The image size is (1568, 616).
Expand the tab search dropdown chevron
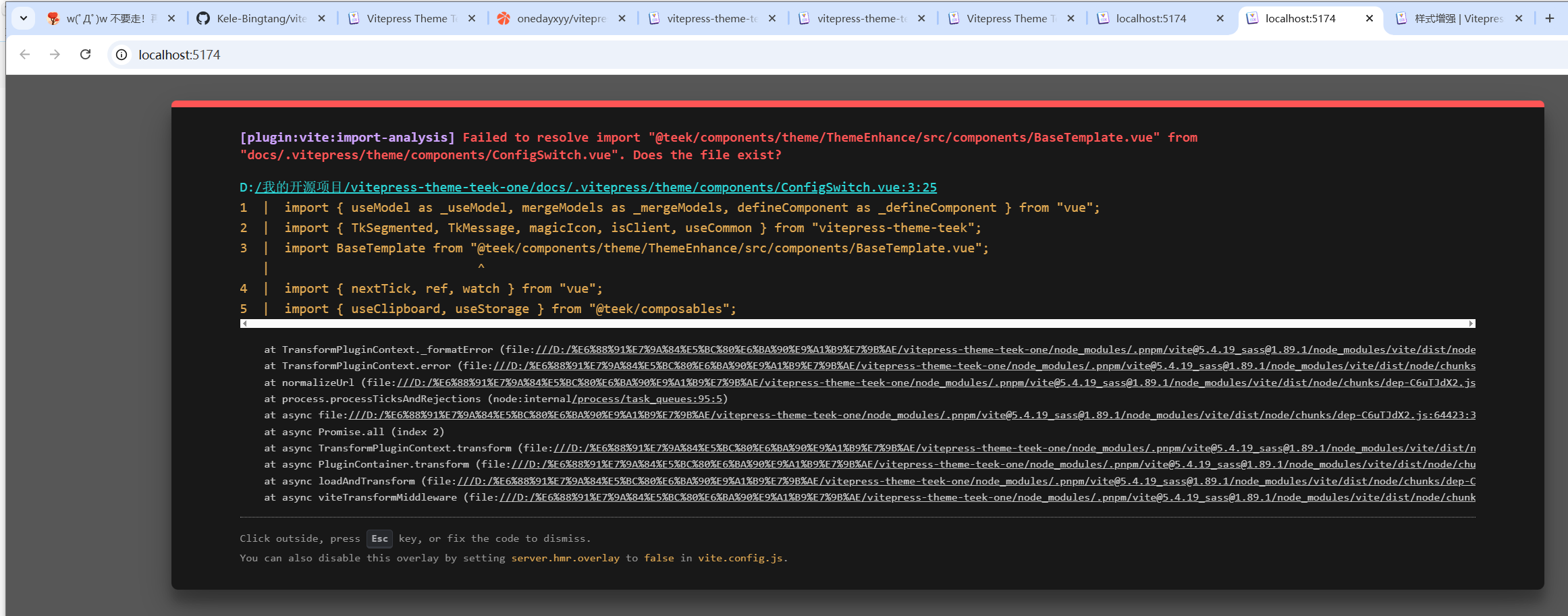tap(24, 18)
